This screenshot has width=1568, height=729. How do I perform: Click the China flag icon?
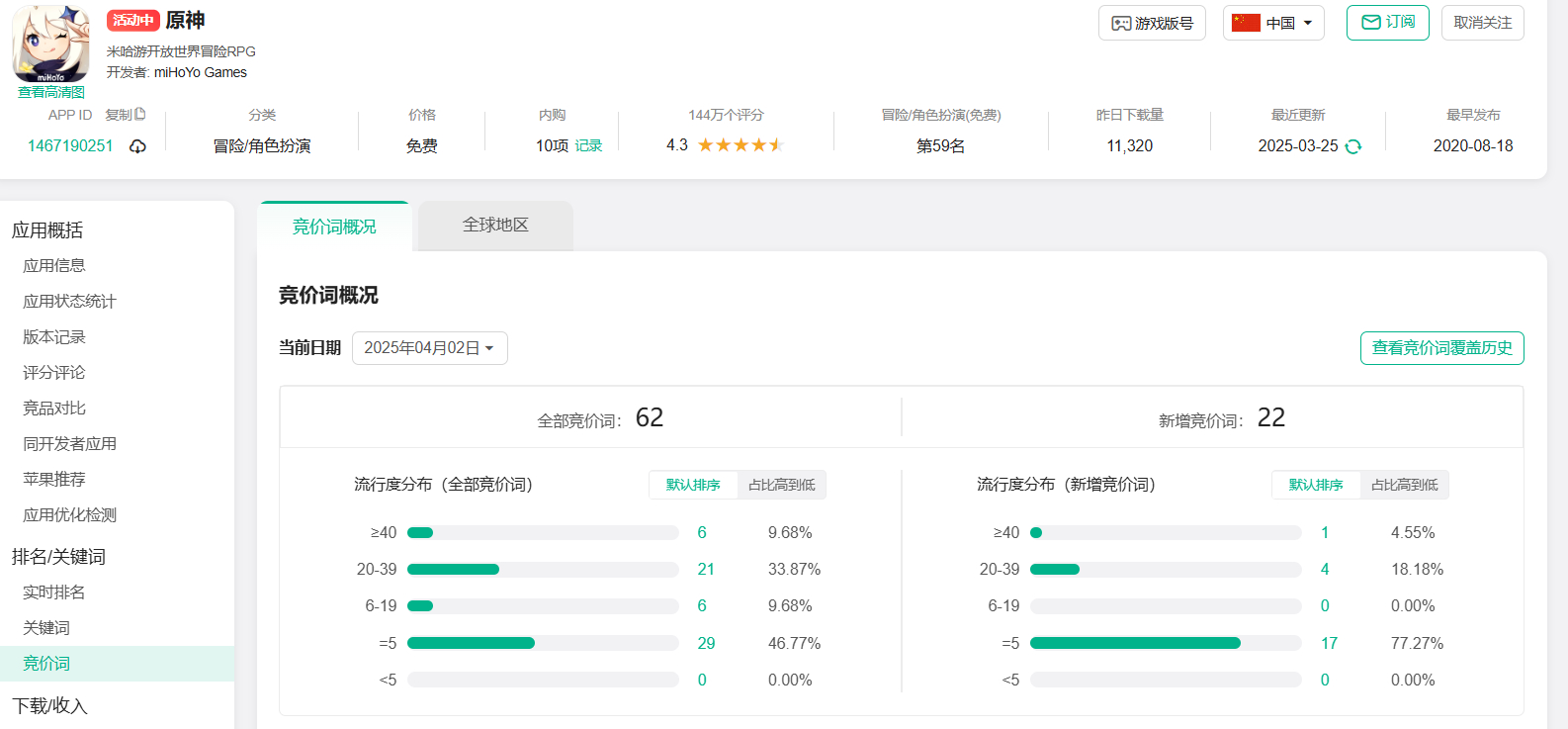tap(1246, 23)
